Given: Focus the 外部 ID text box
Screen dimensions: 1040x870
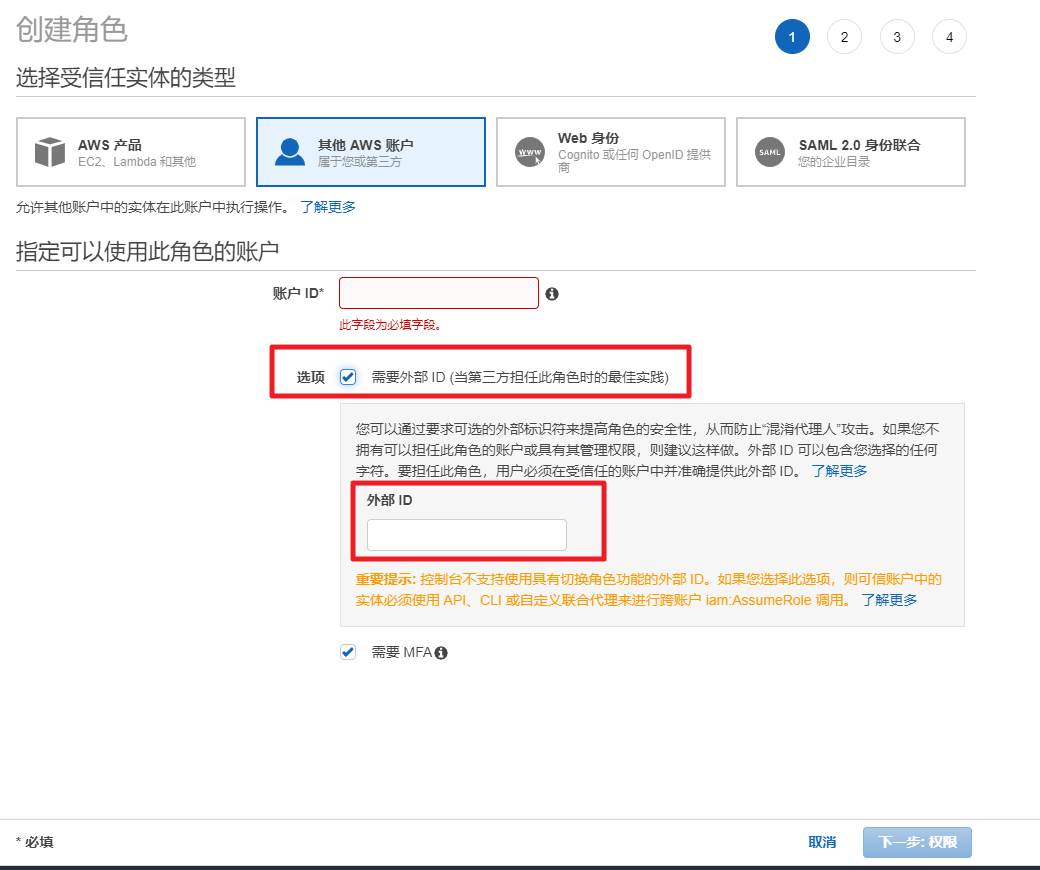Looking at the screenshot, I should (x=466, y=535).
